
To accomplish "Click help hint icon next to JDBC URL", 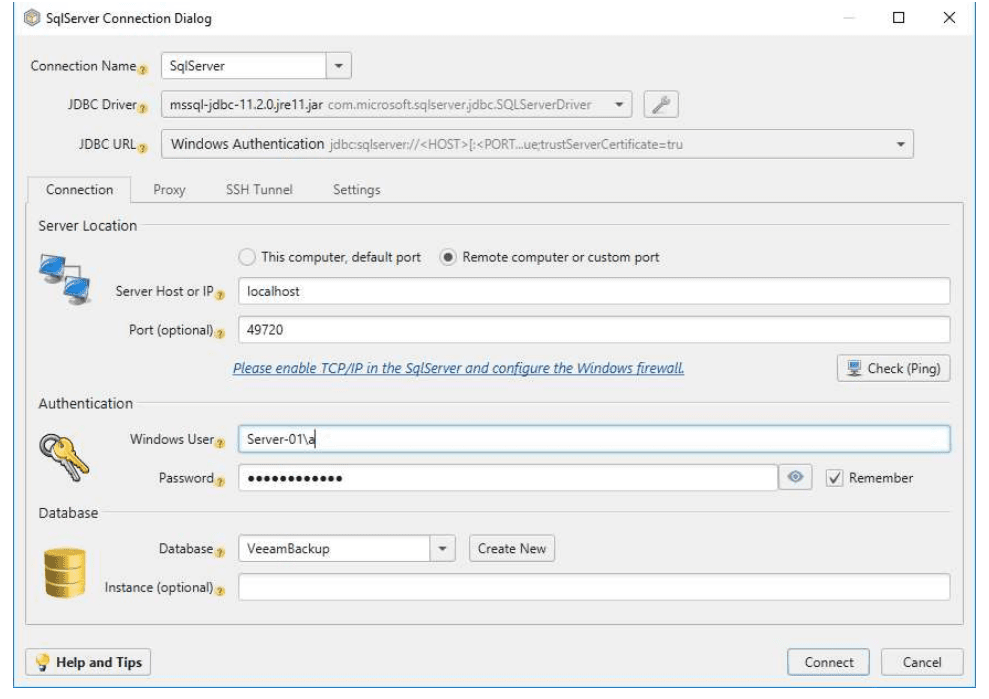I will point(143,148).
